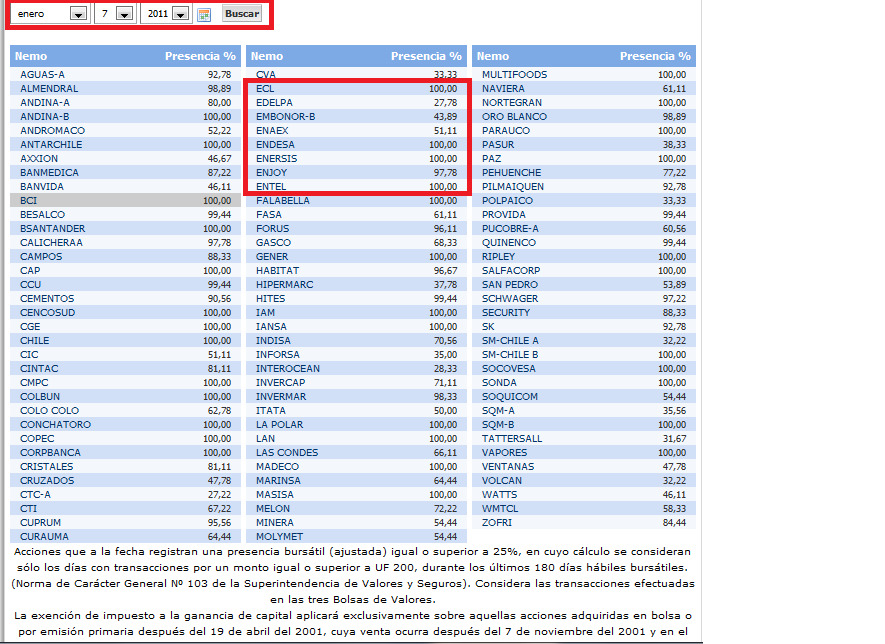885x644 pixels.
Task: Select the highlighted BCI row
Action: pos(125,200)
